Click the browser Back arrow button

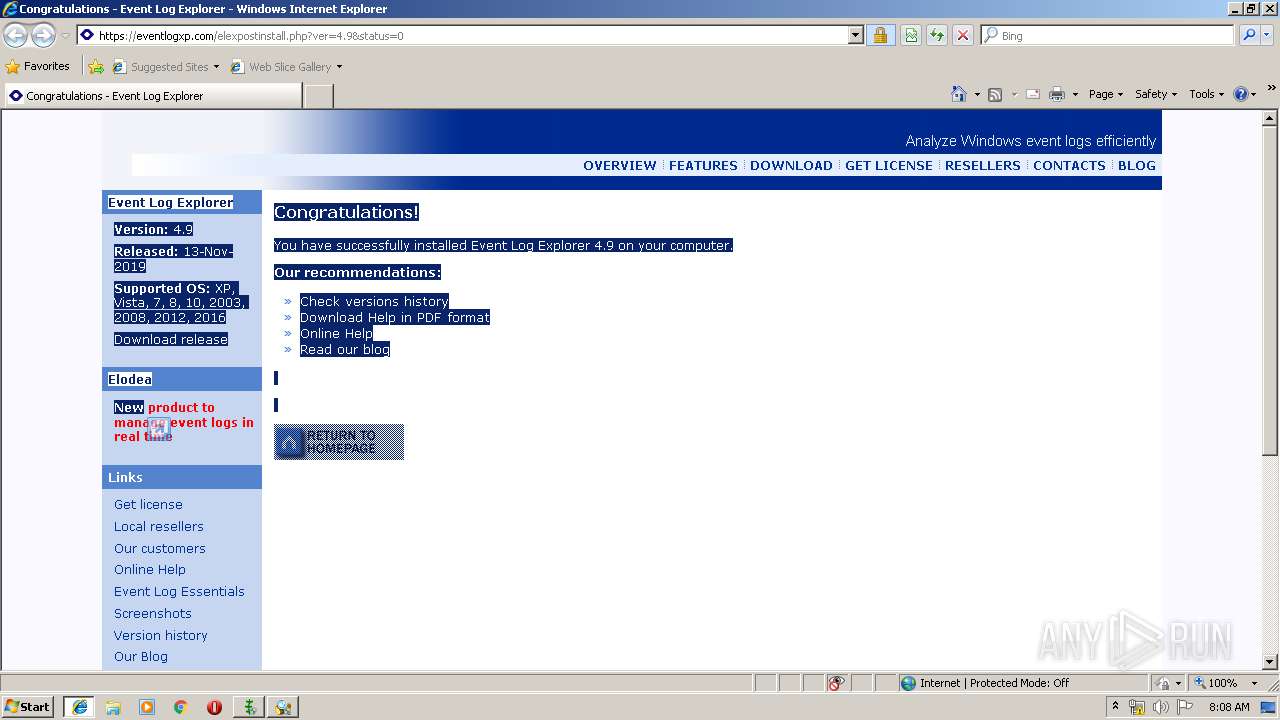(15, 35)
